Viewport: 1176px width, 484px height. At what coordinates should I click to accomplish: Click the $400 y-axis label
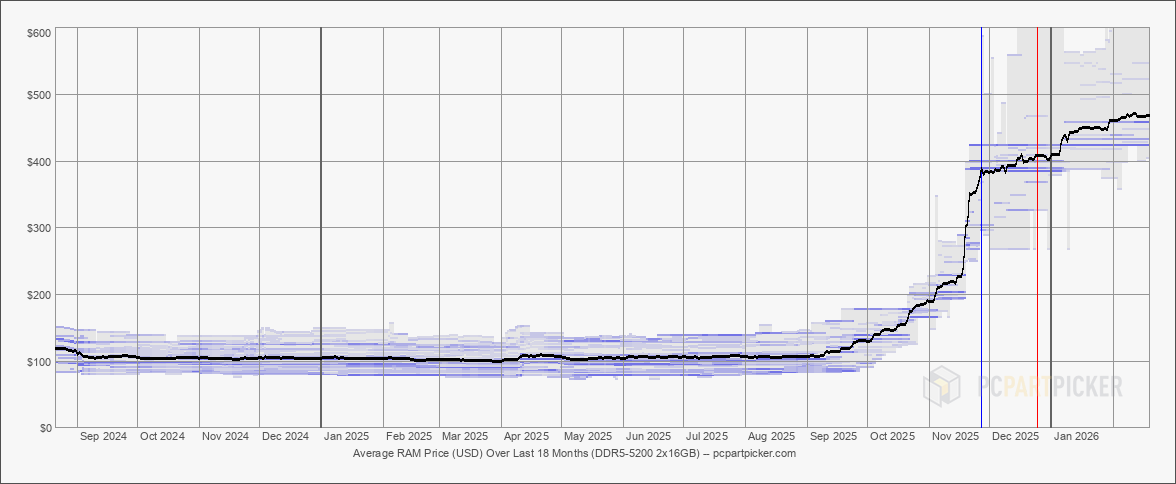click(41, 162)
